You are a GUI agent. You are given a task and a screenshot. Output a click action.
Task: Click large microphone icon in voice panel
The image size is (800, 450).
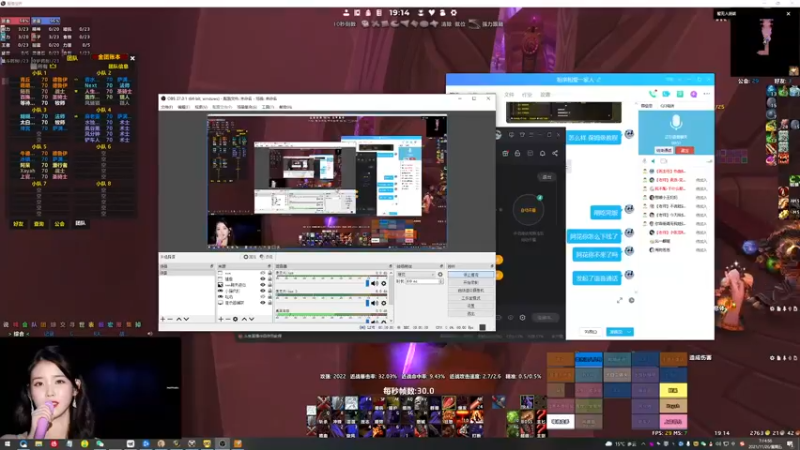(x=676, y=122)
